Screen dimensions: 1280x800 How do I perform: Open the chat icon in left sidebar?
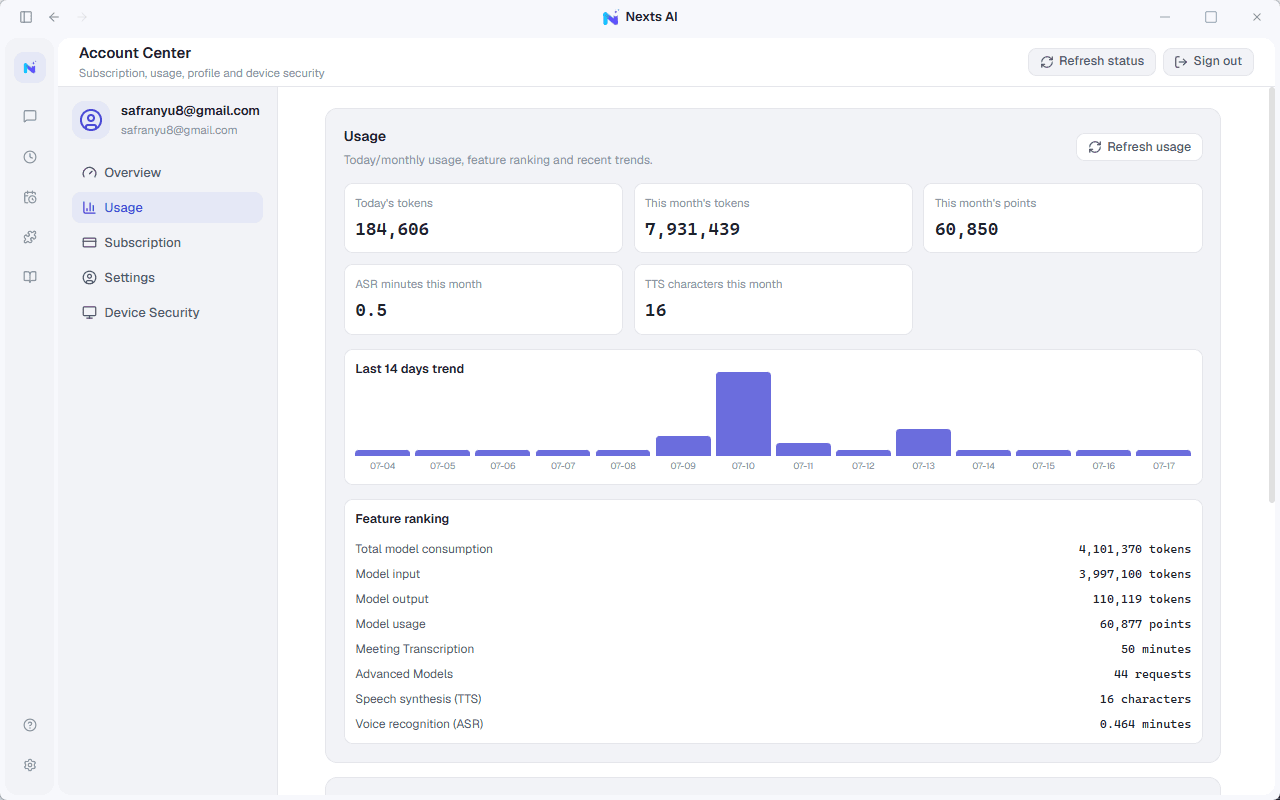[x=30, y=116]
